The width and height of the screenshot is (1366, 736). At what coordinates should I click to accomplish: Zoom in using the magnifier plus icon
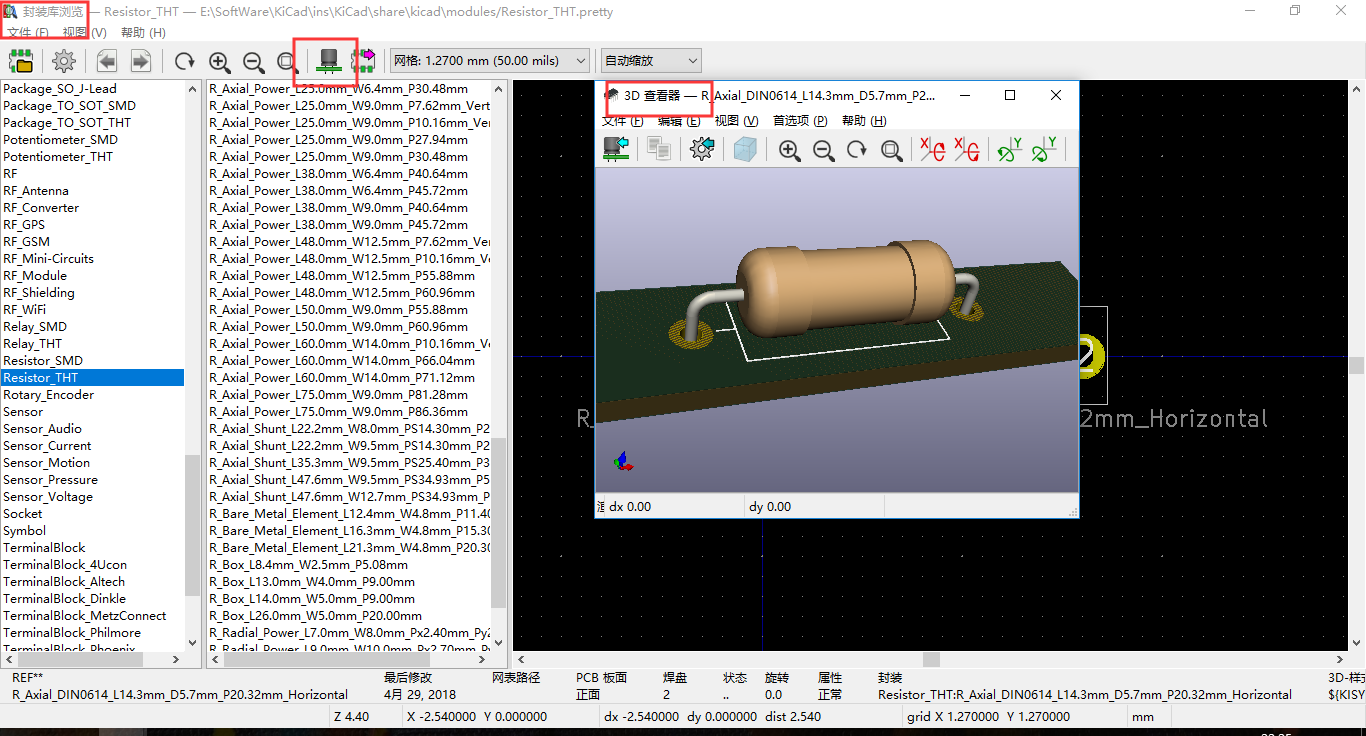[x=221, y=61]
